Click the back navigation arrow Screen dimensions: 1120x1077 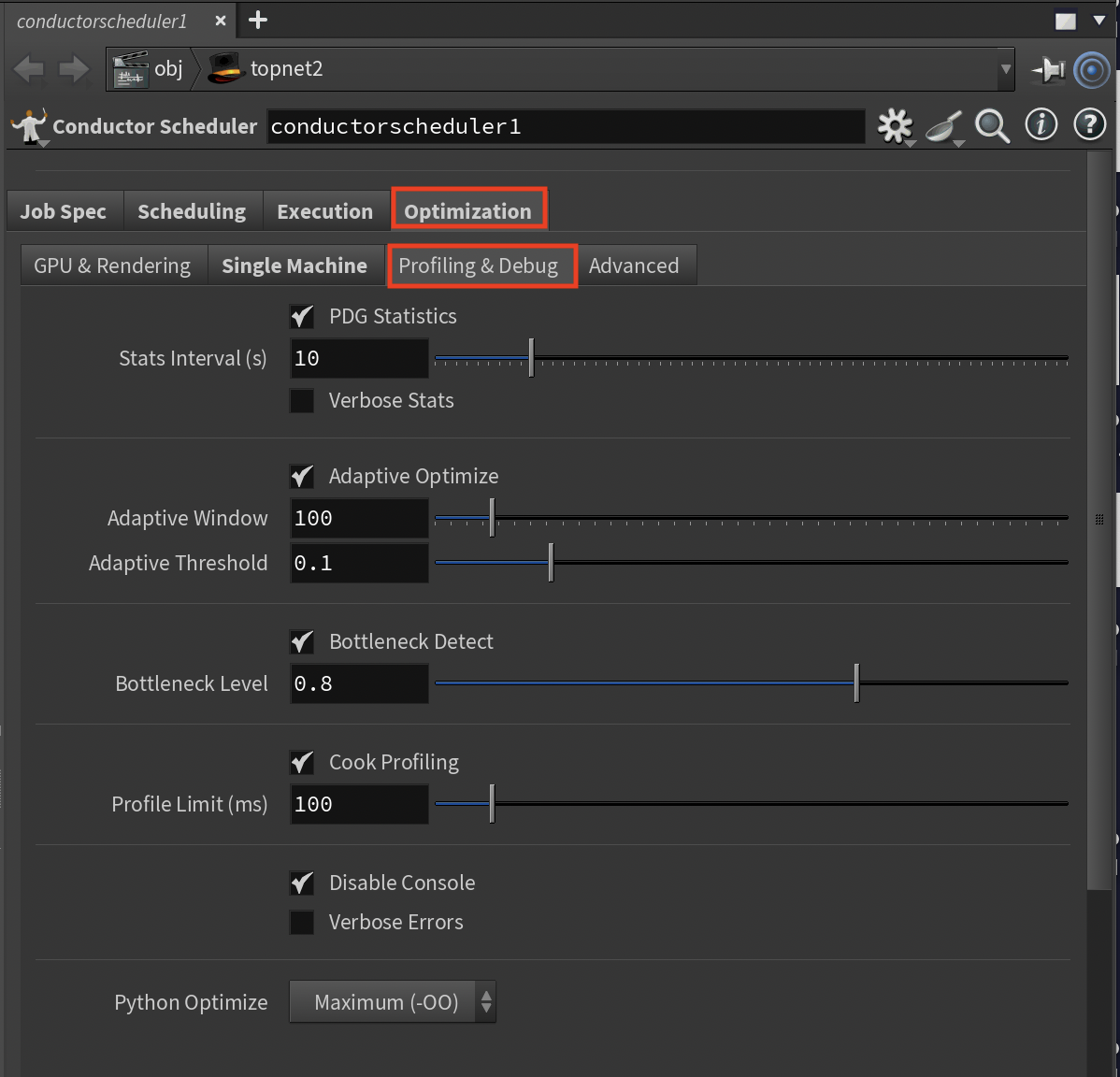point(29,69)
